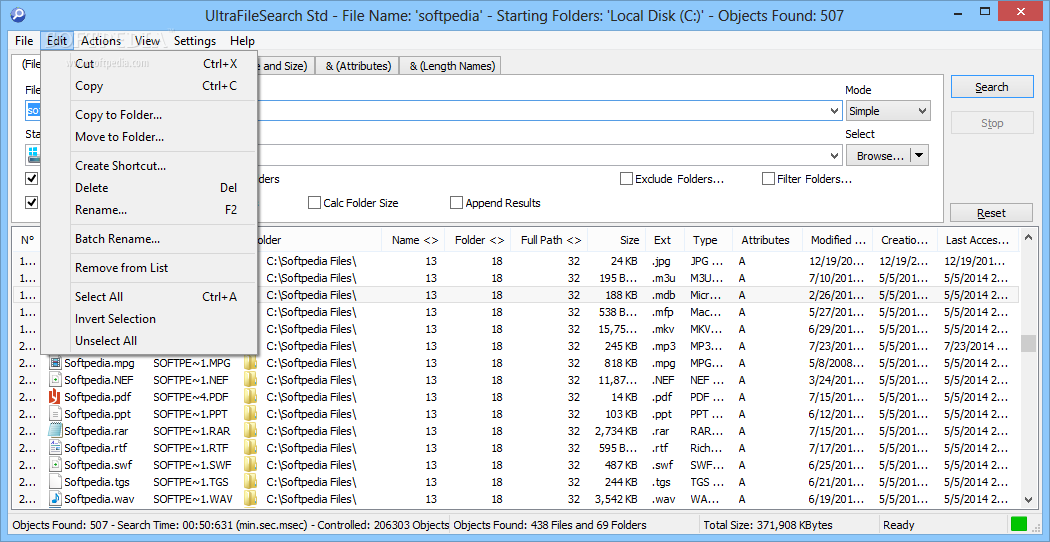The image size is (1050, 542).
Task: Open the Mode dropdown showing Simple
Action: point(888,111)
